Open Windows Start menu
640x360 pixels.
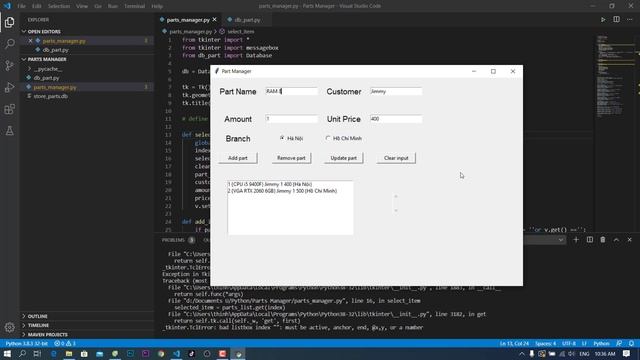tap(7, 353)
